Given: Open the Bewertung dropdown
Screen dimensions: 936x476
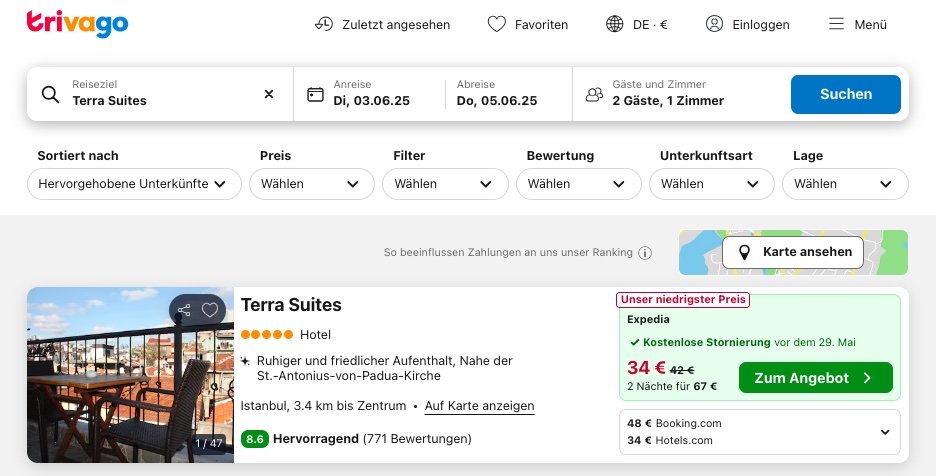Looking at the screenshot, I should [578, 184].
